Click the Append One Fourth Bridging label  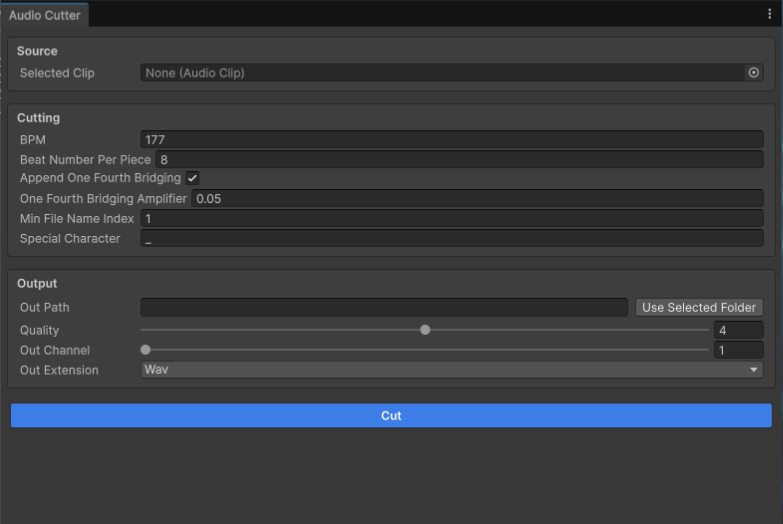(100, 178)
